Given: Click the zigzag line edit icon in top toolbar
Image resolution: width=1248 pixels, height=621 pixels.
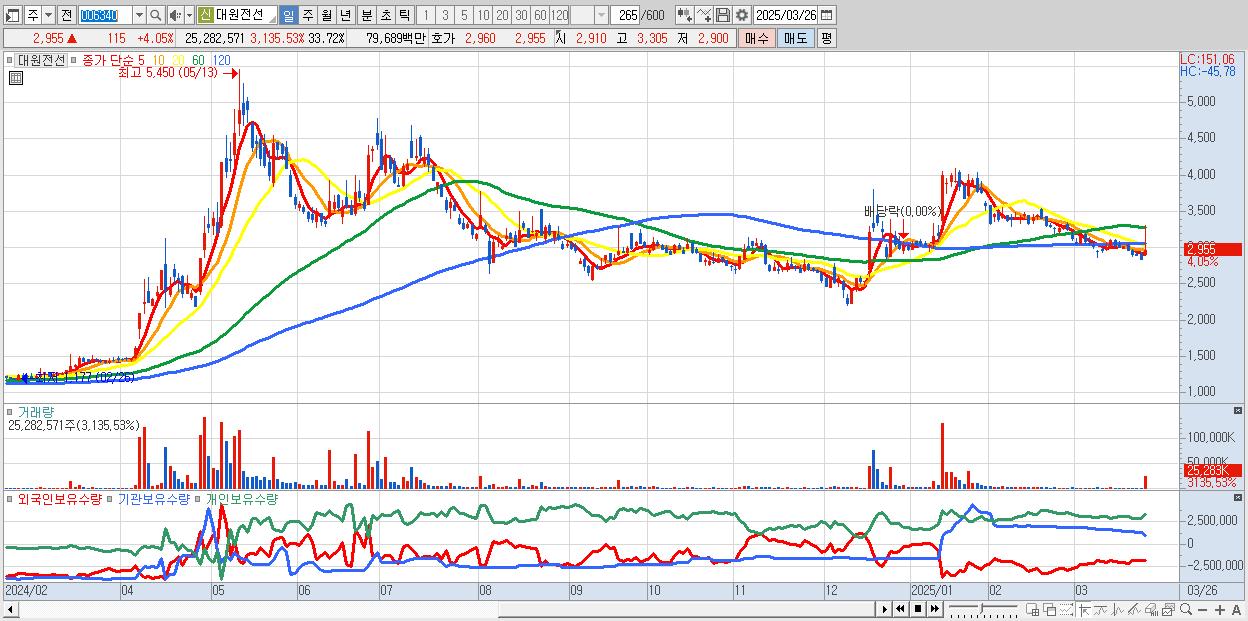Looking at the screenshot, I should click(704, 15).
